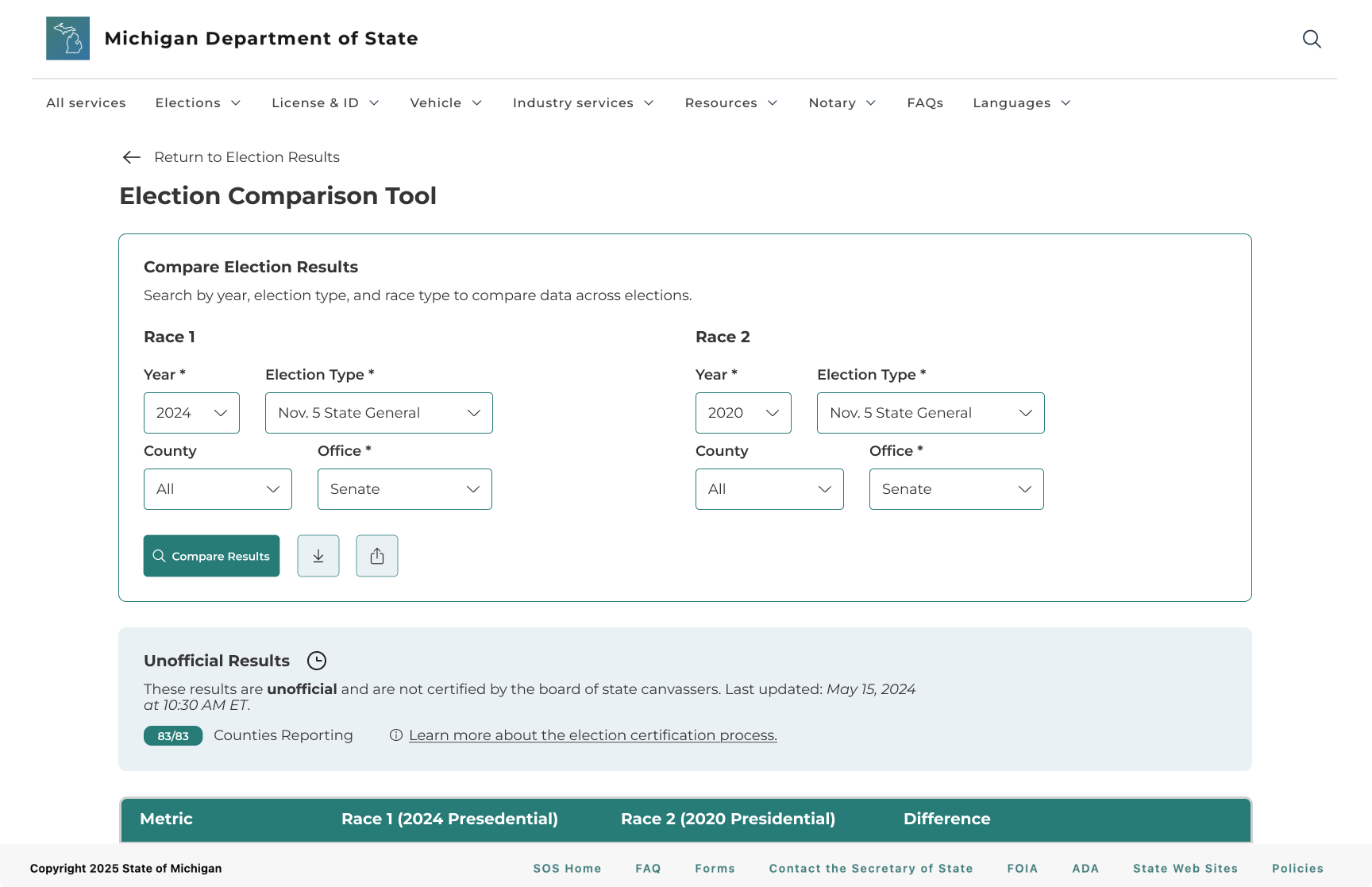Click the download results icon button

click(318, 556)
